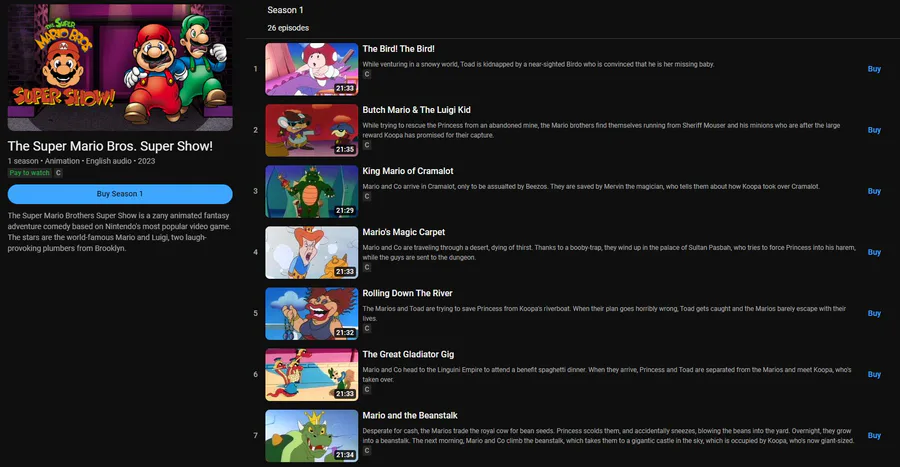Buy episode Mario's Magic Carpet
The width and height of the screenshot is (900, 467).
pos(874,252)
